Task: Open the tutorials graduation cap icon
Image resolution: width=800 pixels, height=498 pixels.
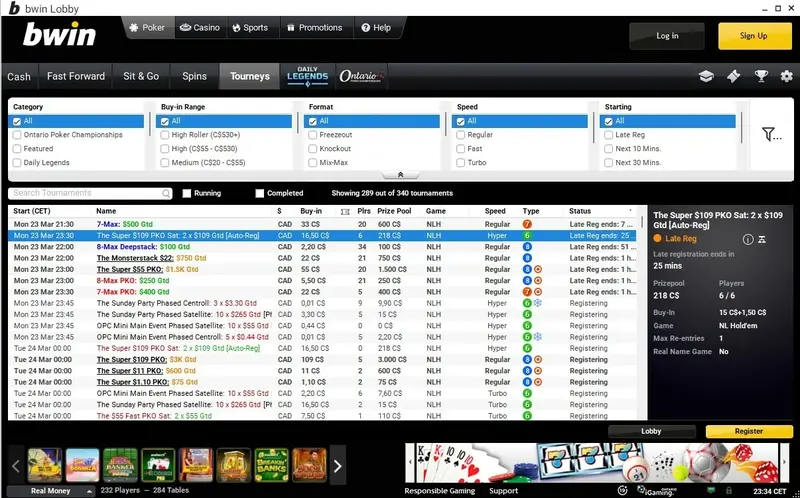Action: [x=706, y=77]
